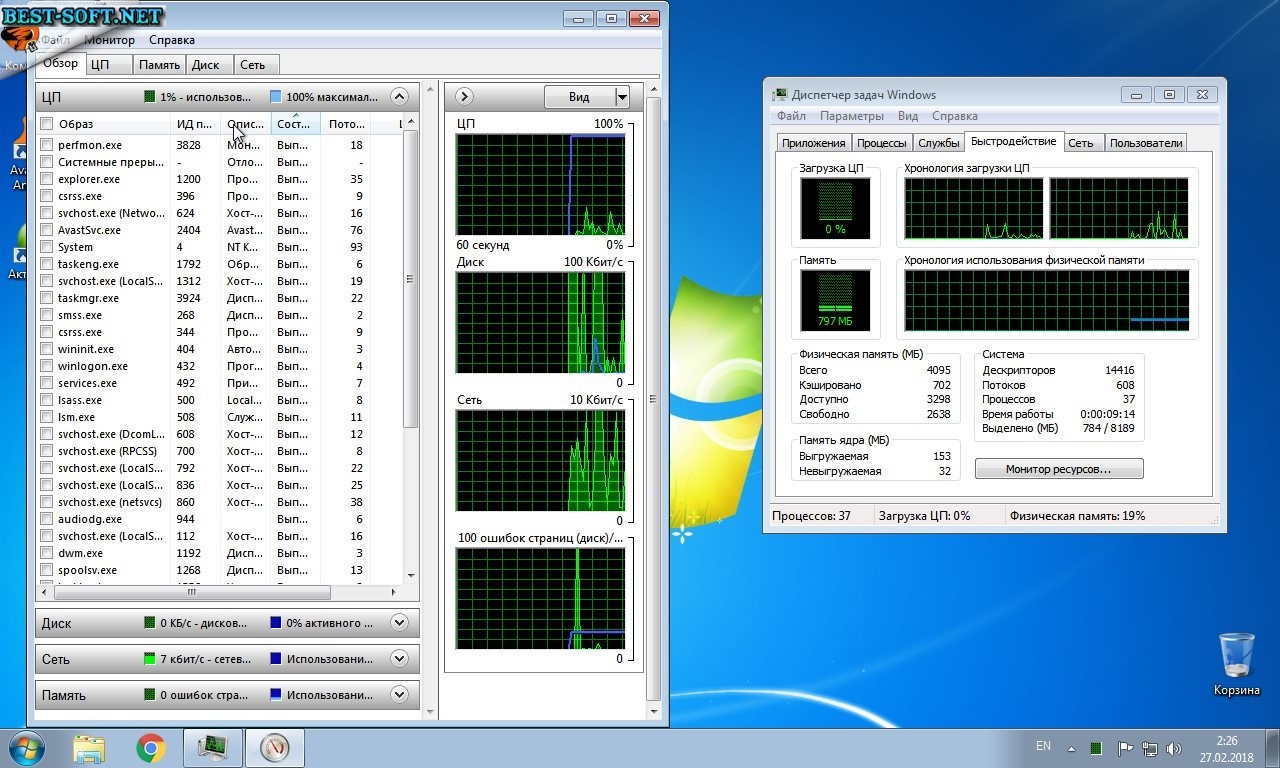Viewport: 1280px width, 768px height.
Task: Collapse the ЦП section chevron
Action: pyautogui.click(x=399, y=97)
